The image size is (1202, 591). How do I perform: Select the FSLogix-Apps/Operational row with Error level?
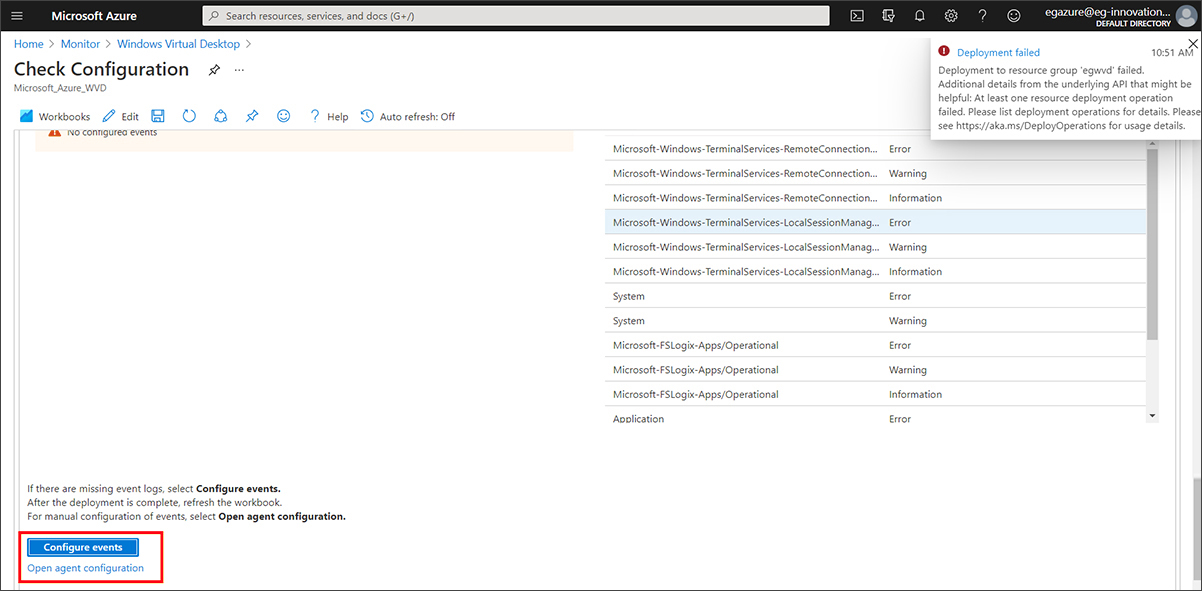(876, 345)
